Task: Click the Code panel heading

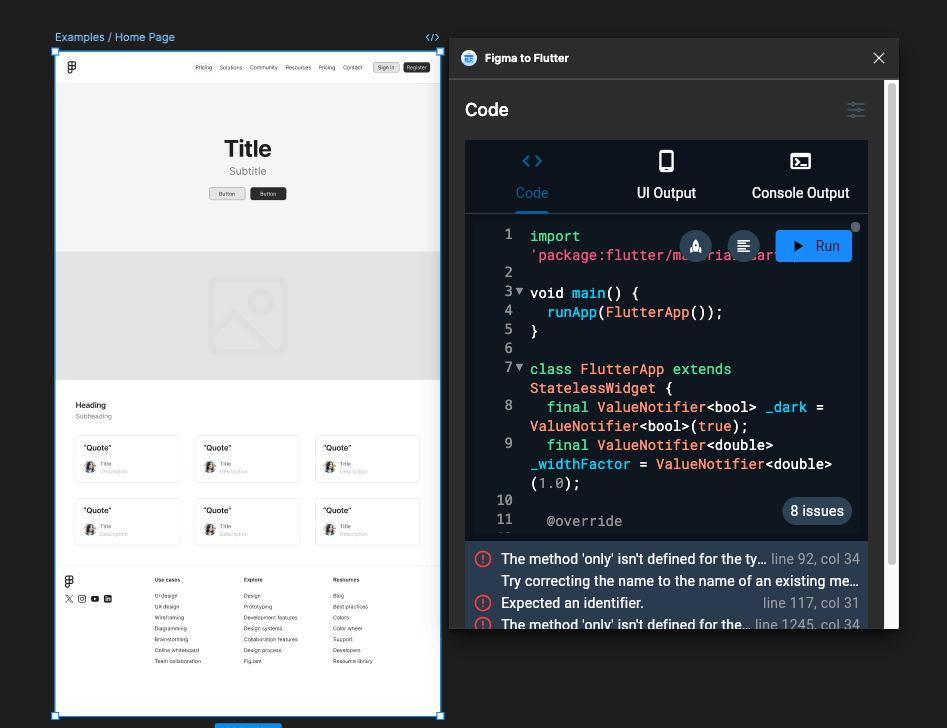Action: coord(487,110)
